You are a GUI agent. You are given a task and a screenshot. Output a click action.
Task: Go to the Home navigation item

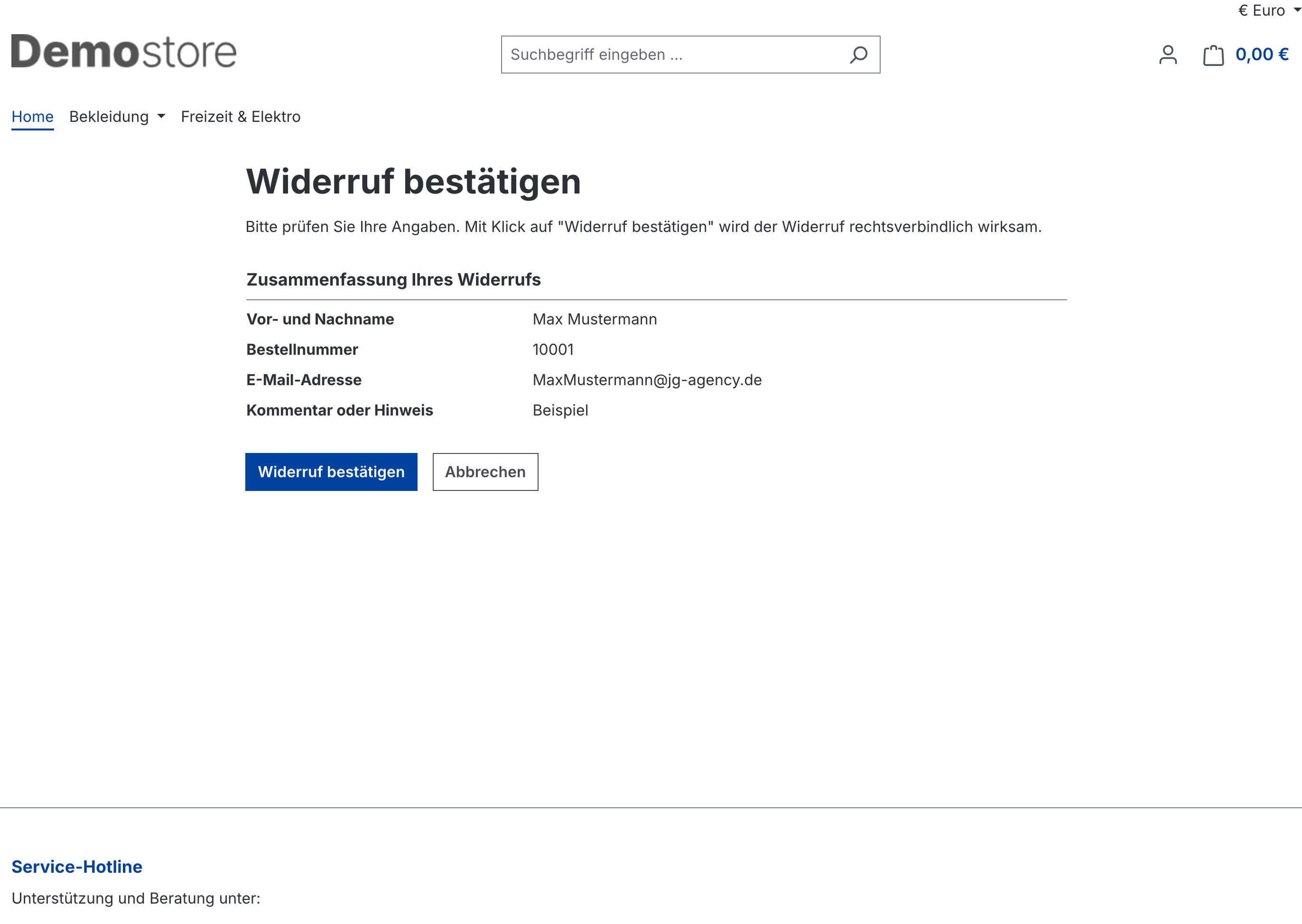coord(32,117)
